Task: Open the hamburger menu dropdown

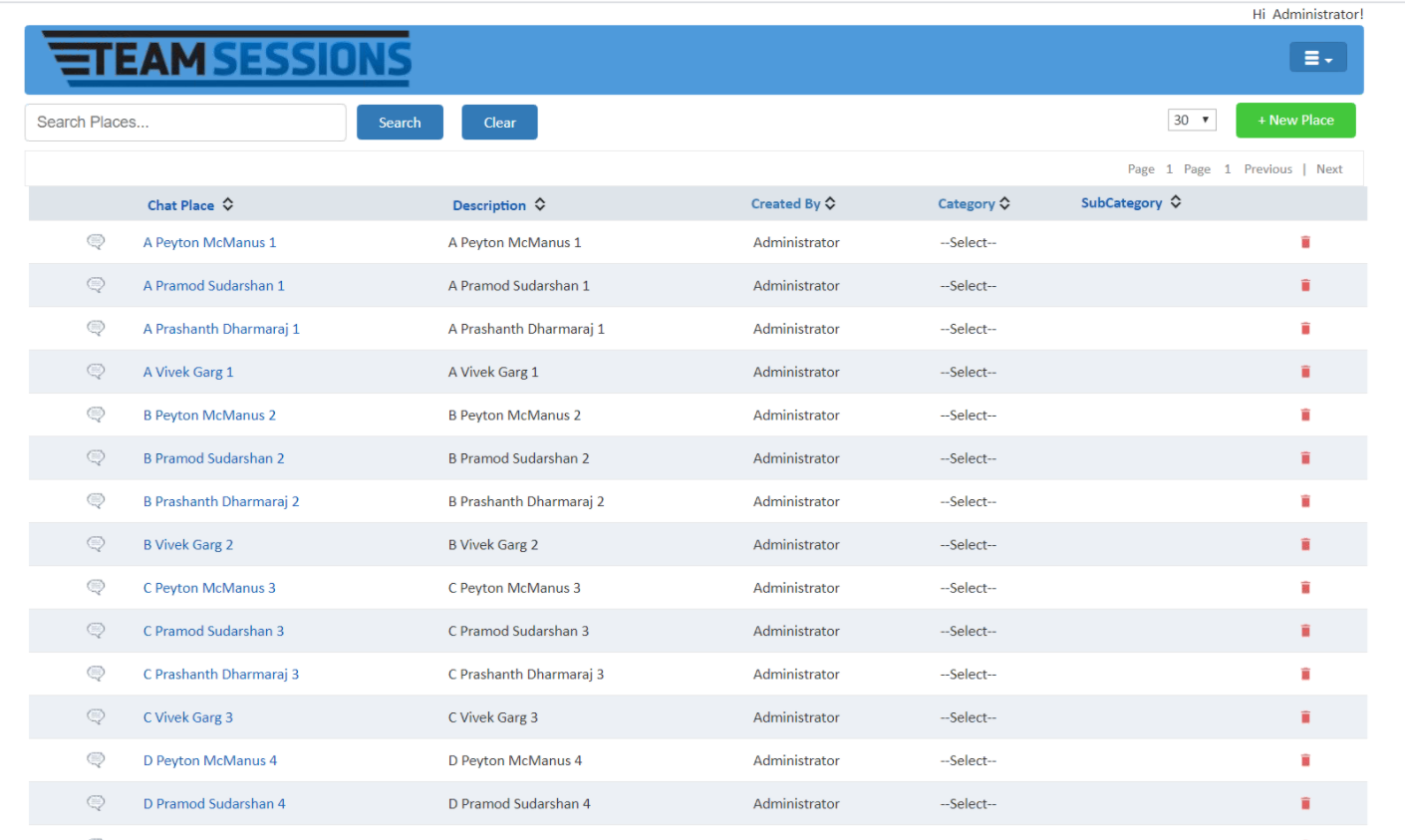Action: click(x=1317, y=58)
